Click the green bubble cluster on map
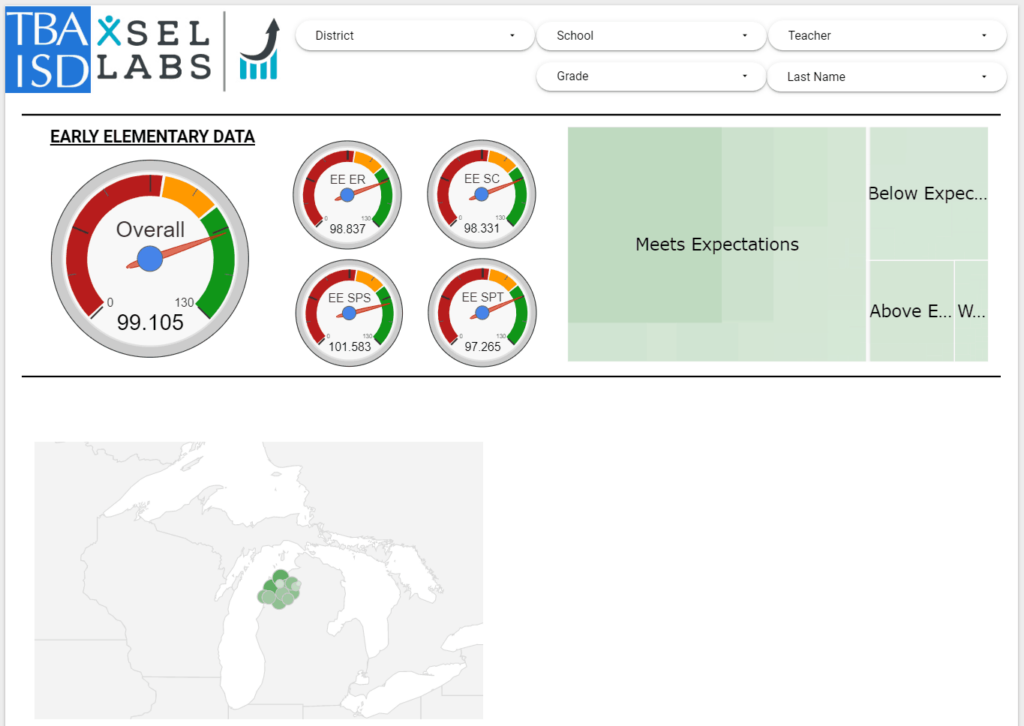Viewport: 1024px width, 726px height. pyautogui.click(x=279, y=591)
